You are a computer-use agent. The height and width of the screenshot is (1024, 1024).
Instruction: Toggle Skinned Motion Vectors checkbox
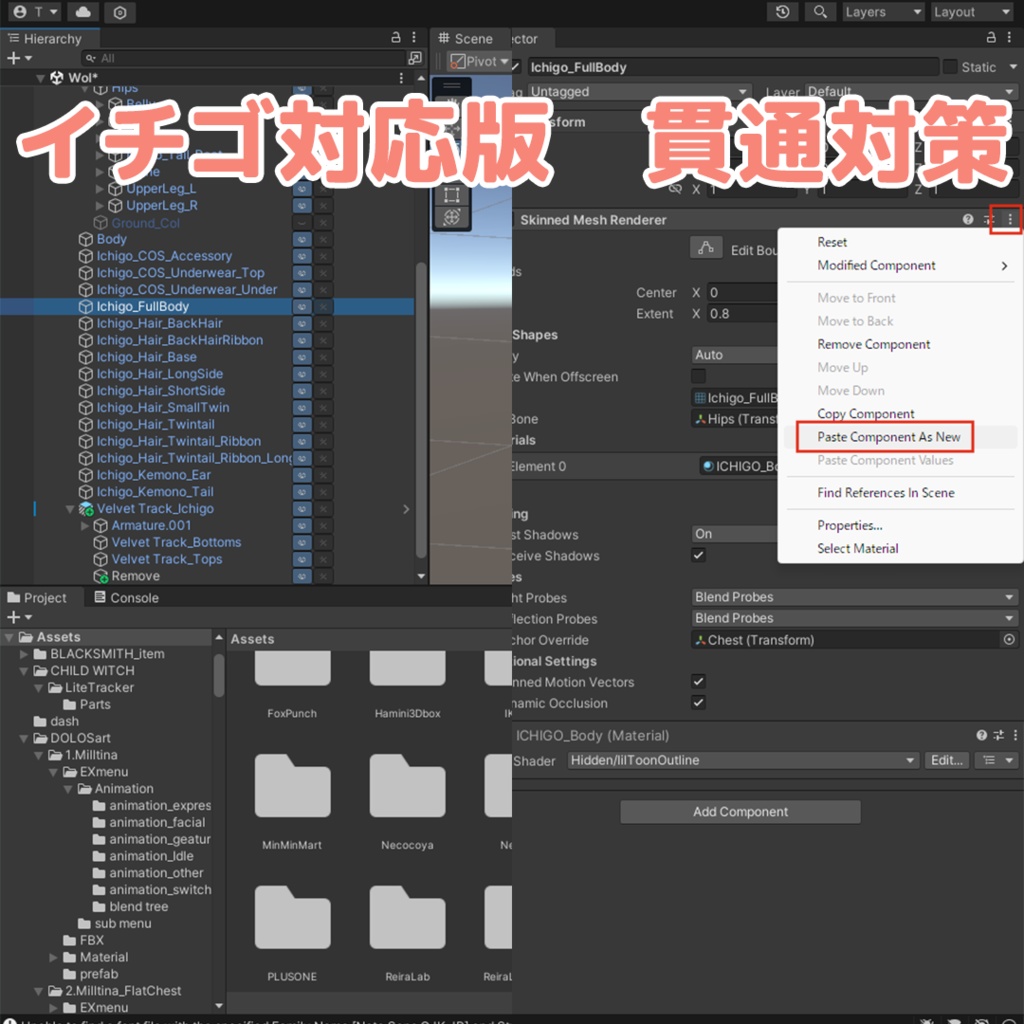699,682
